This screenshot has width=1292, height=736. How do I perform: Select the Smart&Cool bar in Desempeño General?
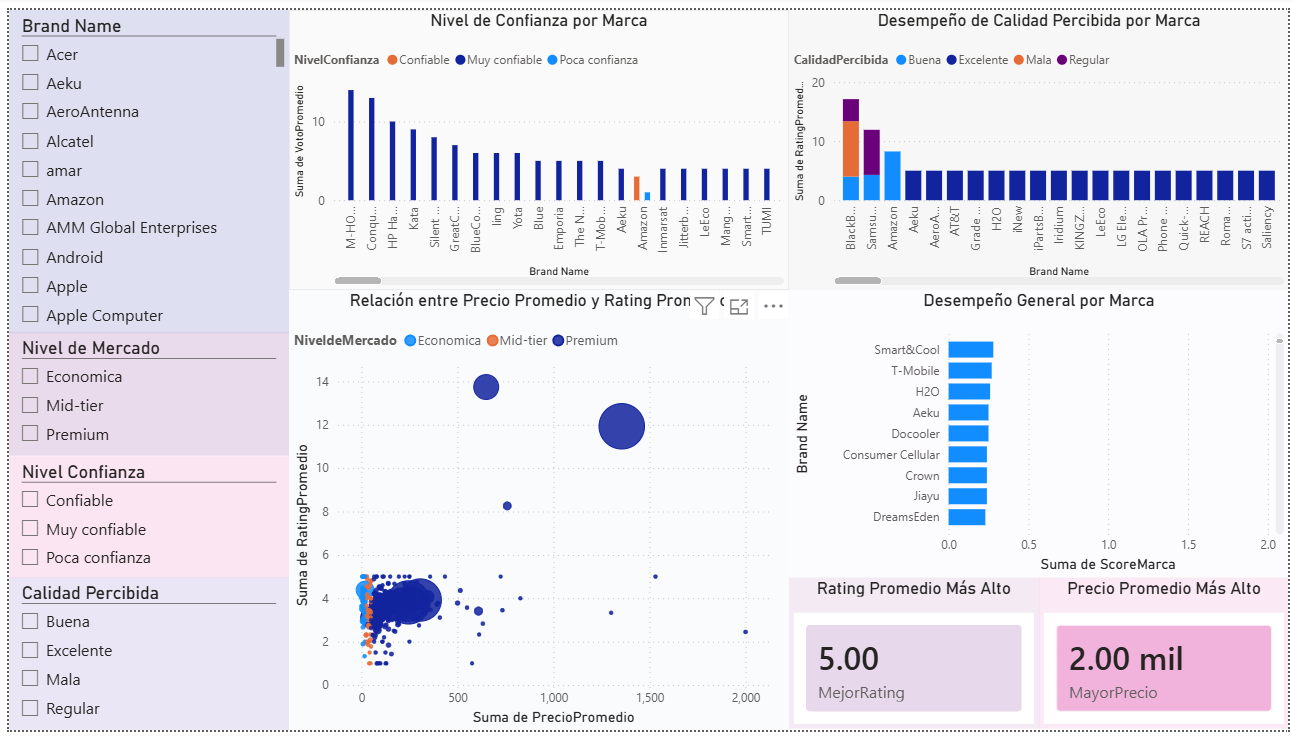click(x=970, y=350)
